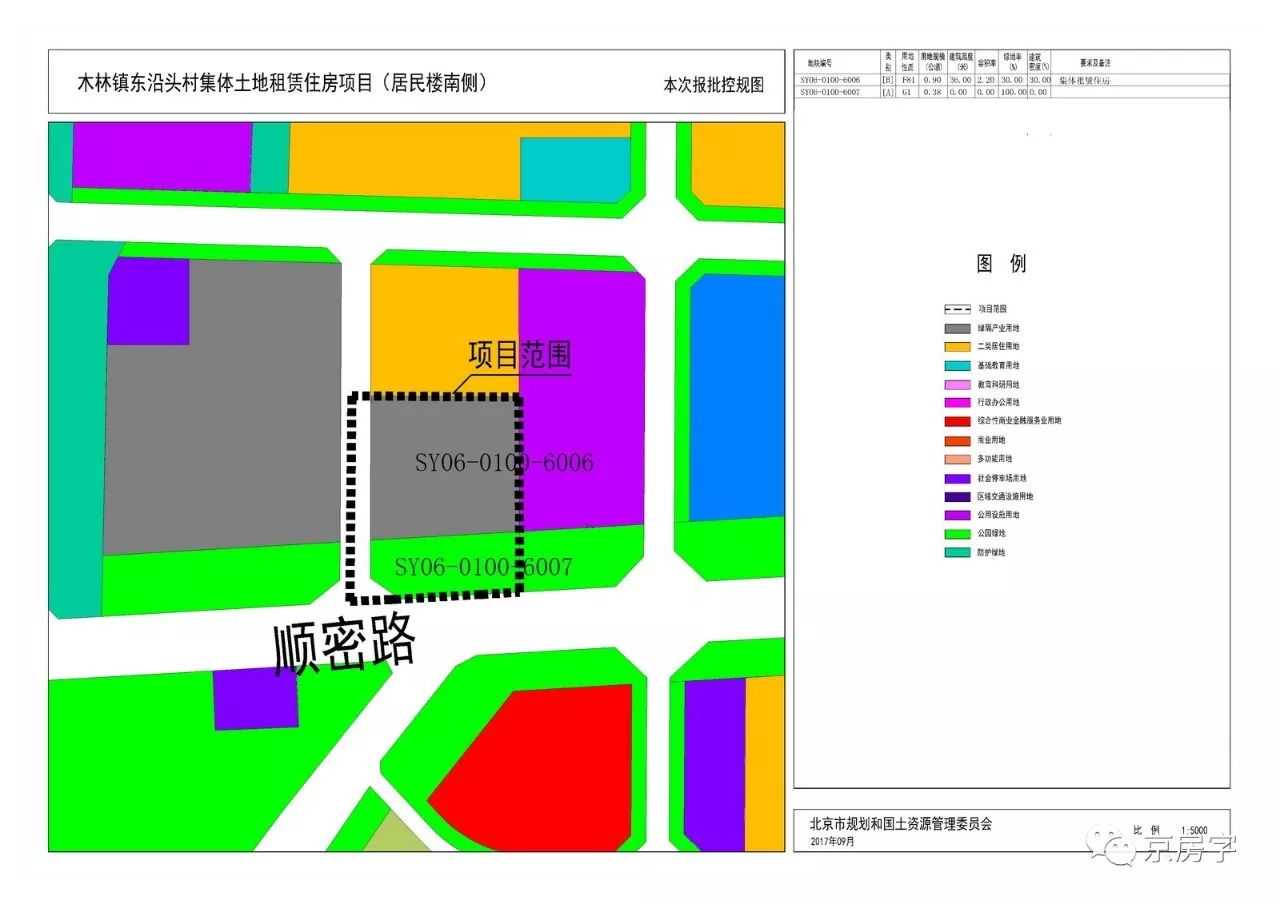Click the 项目范围 callout text on the map
Screen dimensions: 1280x904
coord(520,355)
